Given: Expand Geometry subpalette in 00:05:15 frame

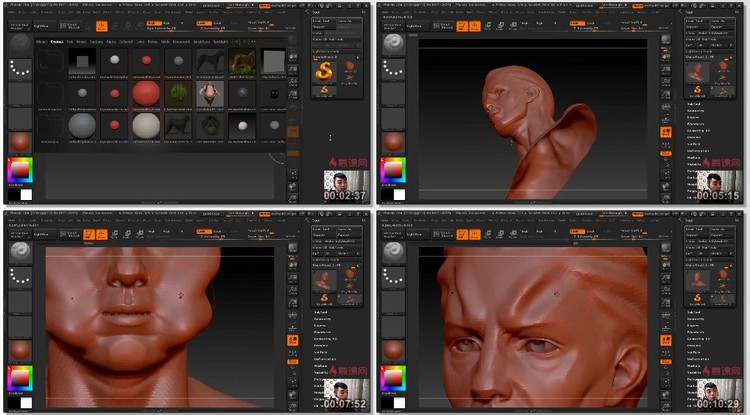Looking at the screenshot, I should (x=695, y=110).
